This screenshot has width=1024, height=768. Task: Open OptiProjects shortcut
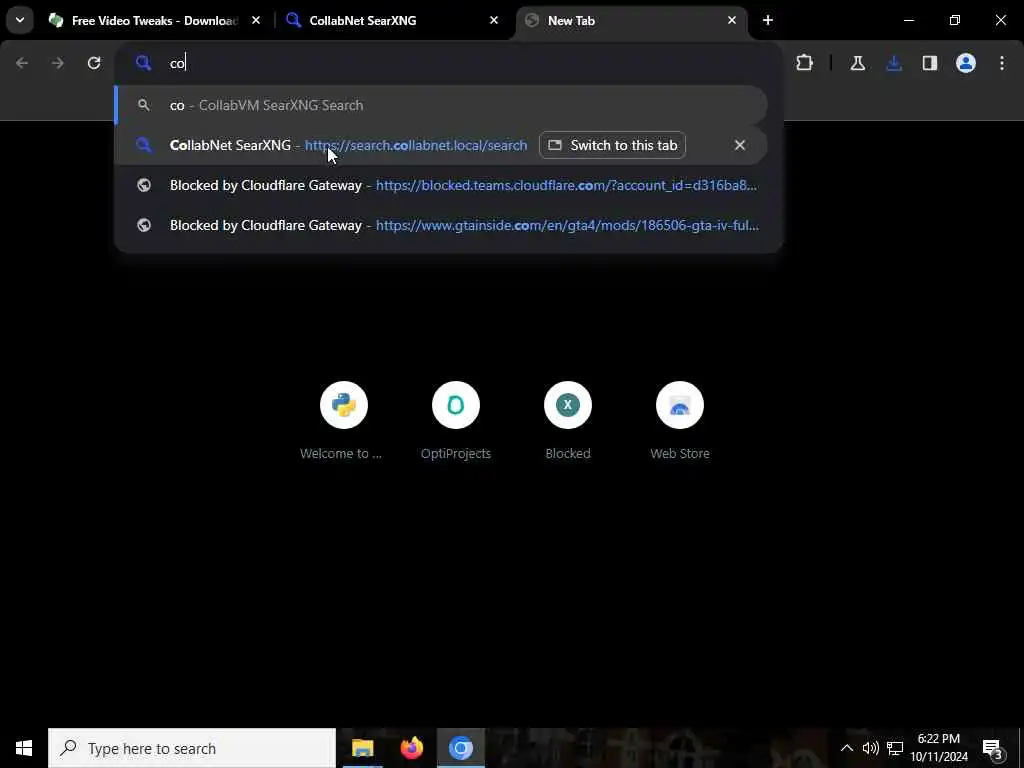(456, 421)
